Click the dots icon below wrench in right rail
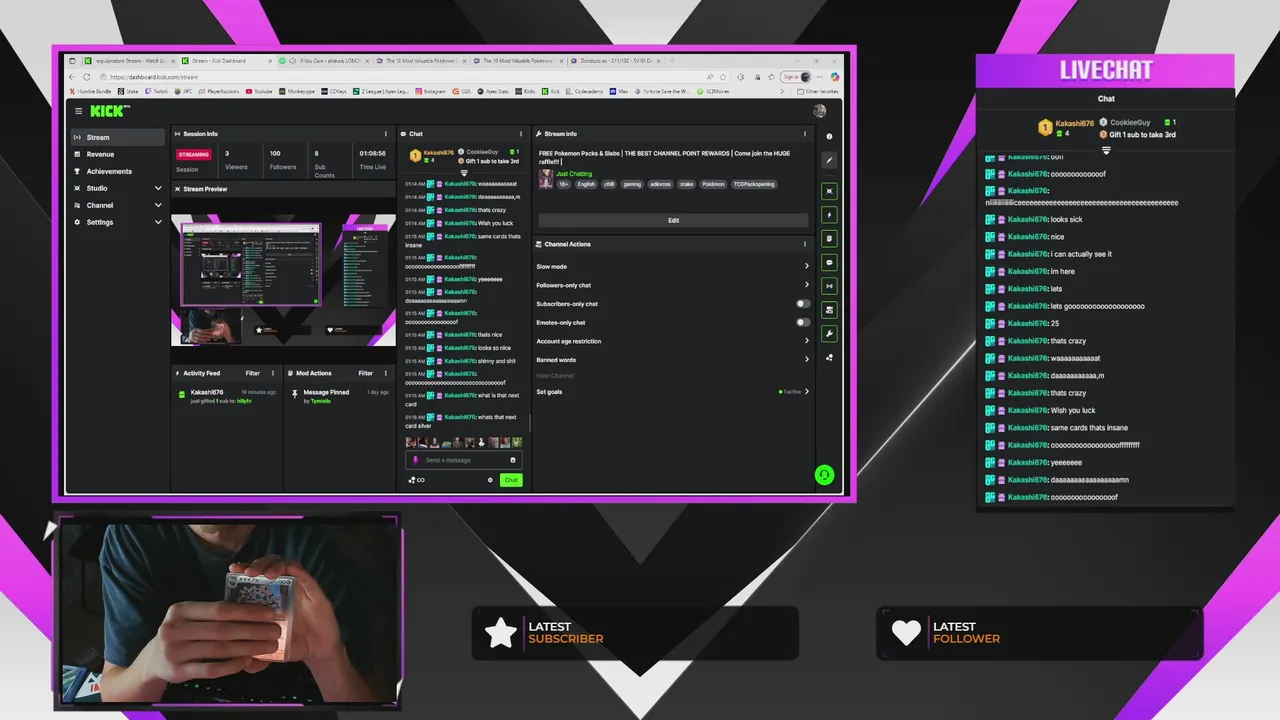This screenshot has width=1280, height=720. pos(829,357)
